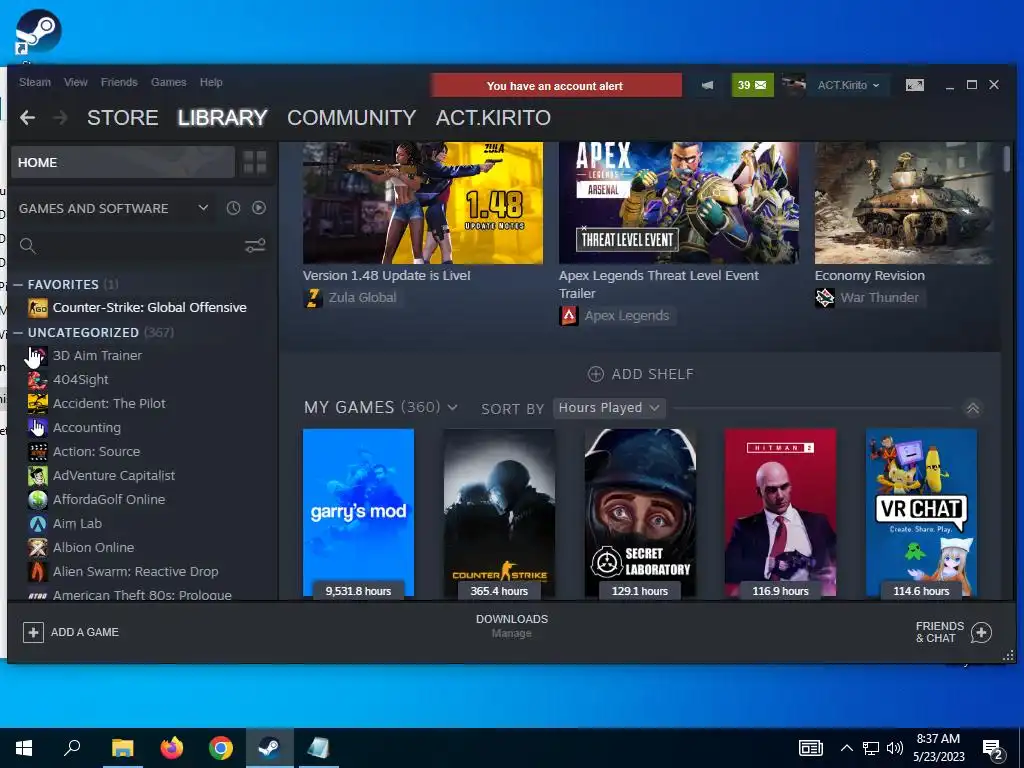1024x768 pixels.
Task: Click the 404Sight game icon
Action: click(x=38, y=379)
